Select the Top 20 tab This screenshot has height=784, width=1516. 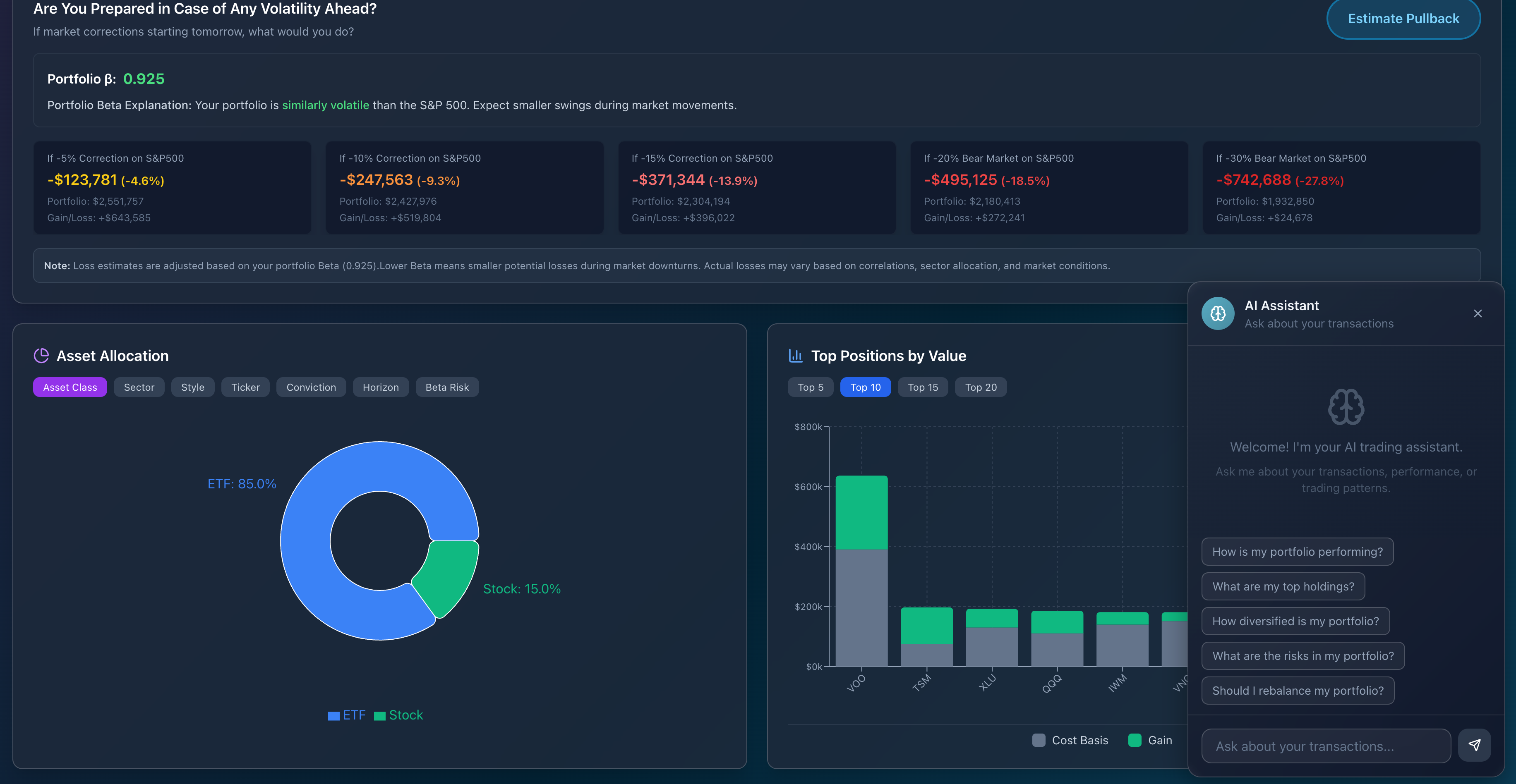(980, 387)
